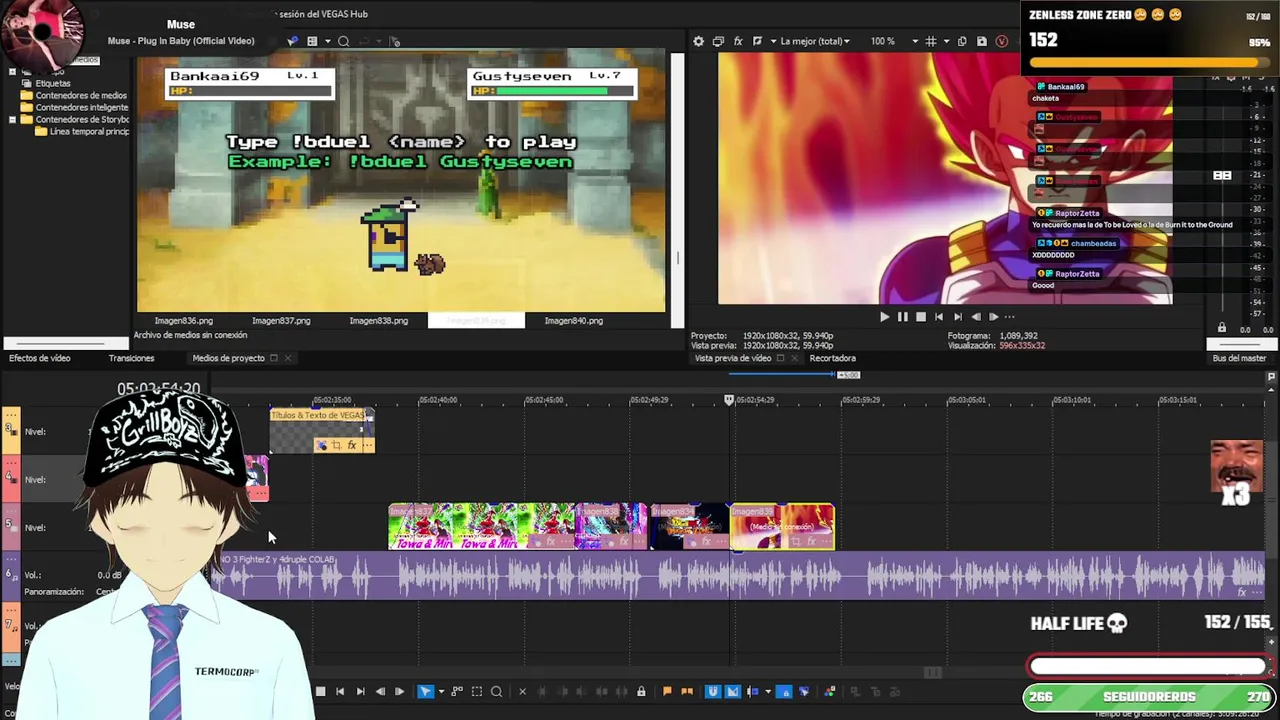Screen dimensions: 1280x720
Task: Open video preview project properties gear
Action: [x=698, y=41]
